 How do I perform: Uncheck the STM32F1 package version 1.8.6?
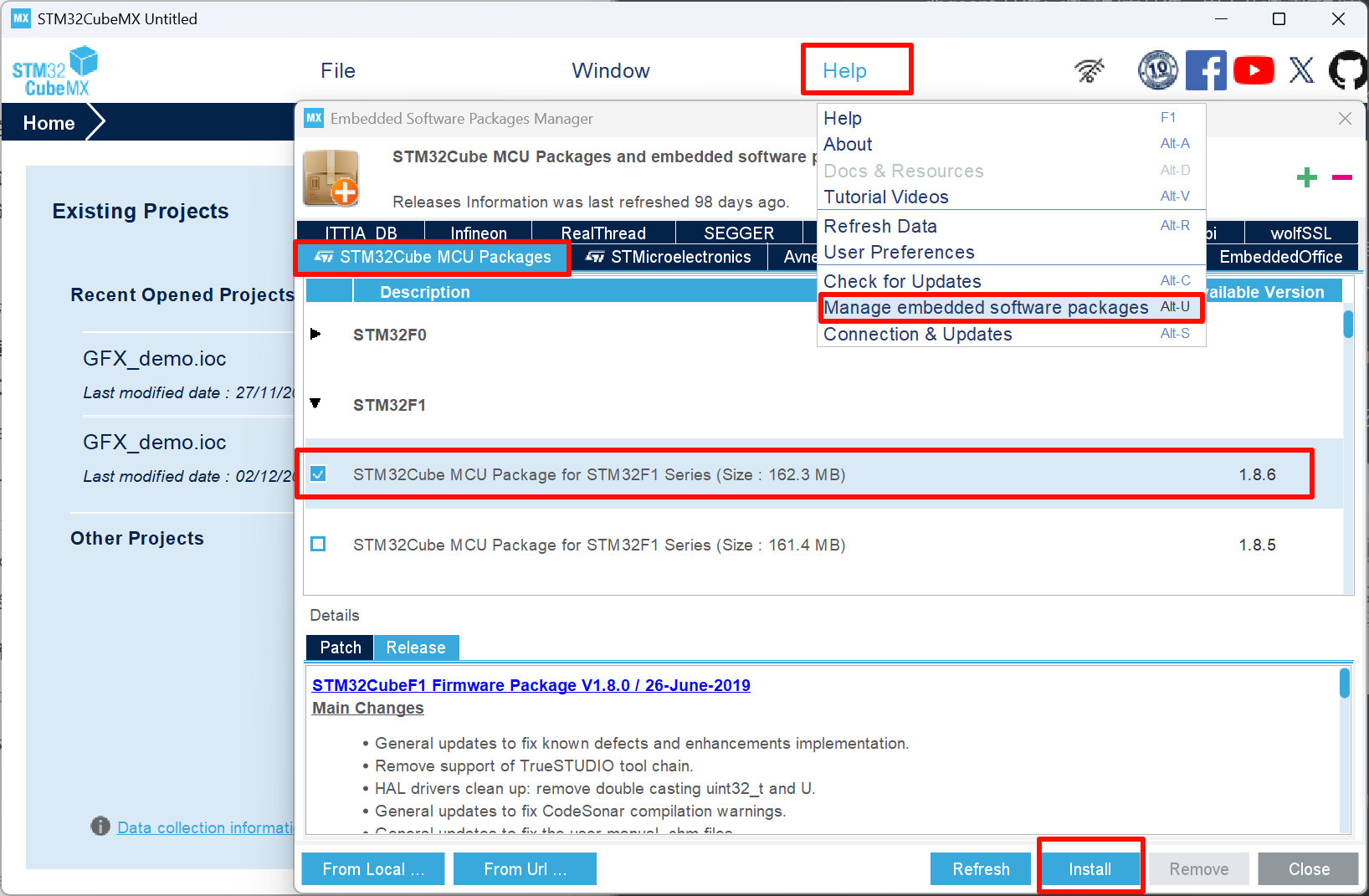point(318,474)
